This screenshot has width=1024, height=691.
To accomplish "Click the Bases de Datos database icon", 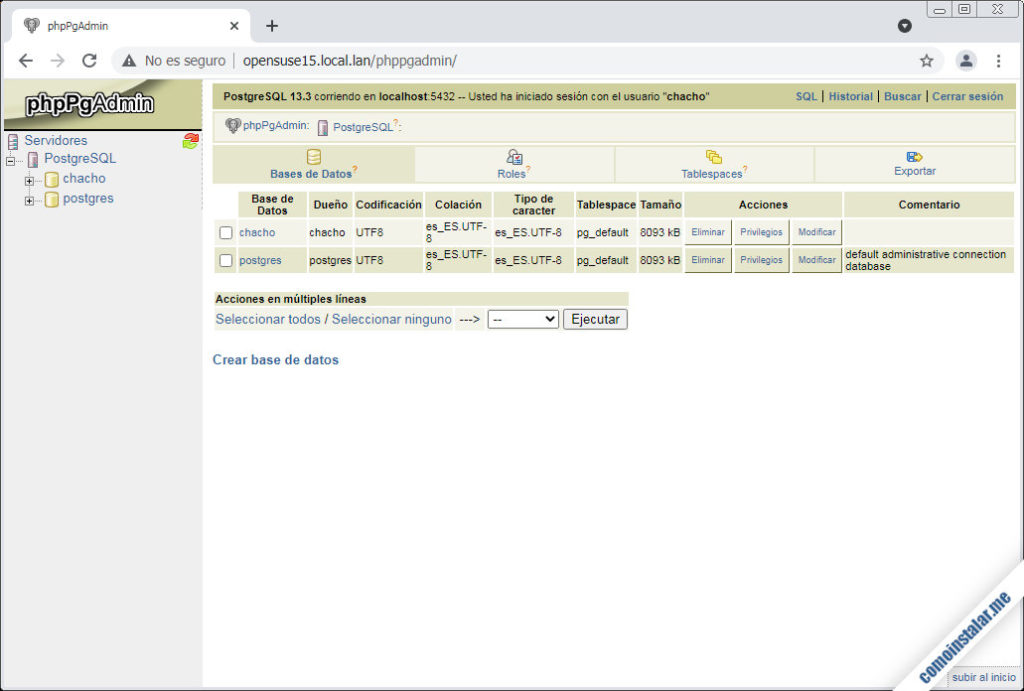I will [314, 157].
